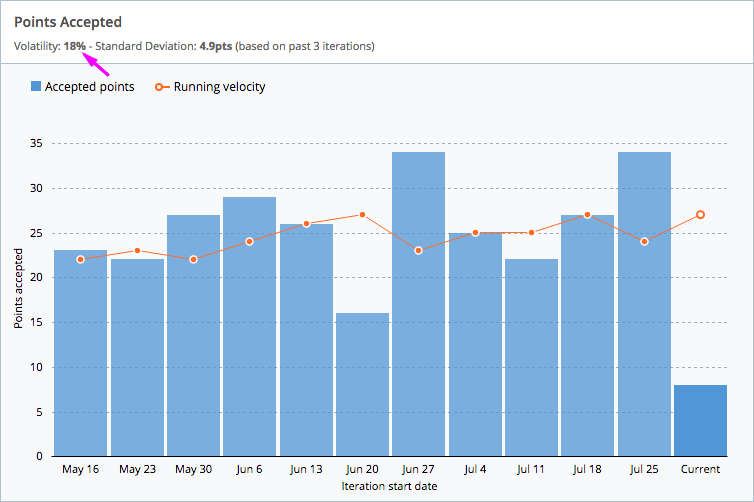Toggle the Accepted points legend entry
Image resolution: width=754 pixels, height=502 pixels.
(83, 87)
